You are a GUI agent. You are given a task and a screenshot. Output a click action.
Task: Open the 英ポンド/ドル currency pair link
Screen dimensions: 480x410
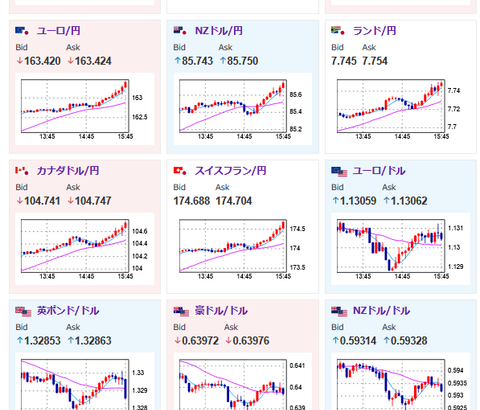68,311
